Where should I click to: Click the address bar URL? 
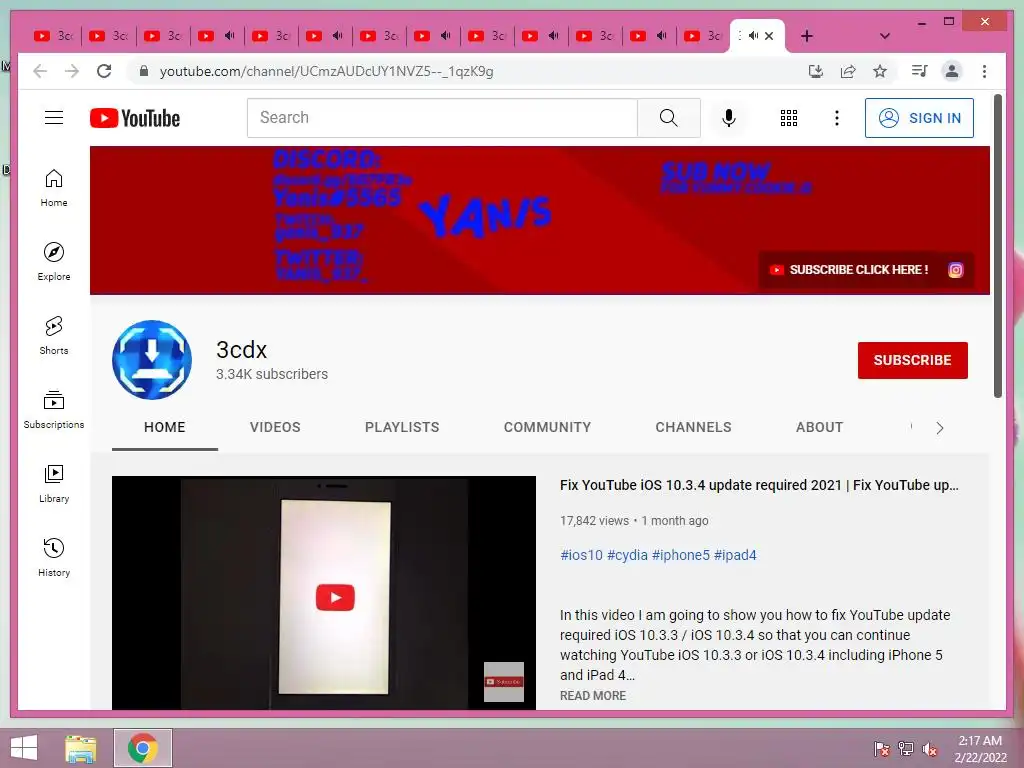327,71
